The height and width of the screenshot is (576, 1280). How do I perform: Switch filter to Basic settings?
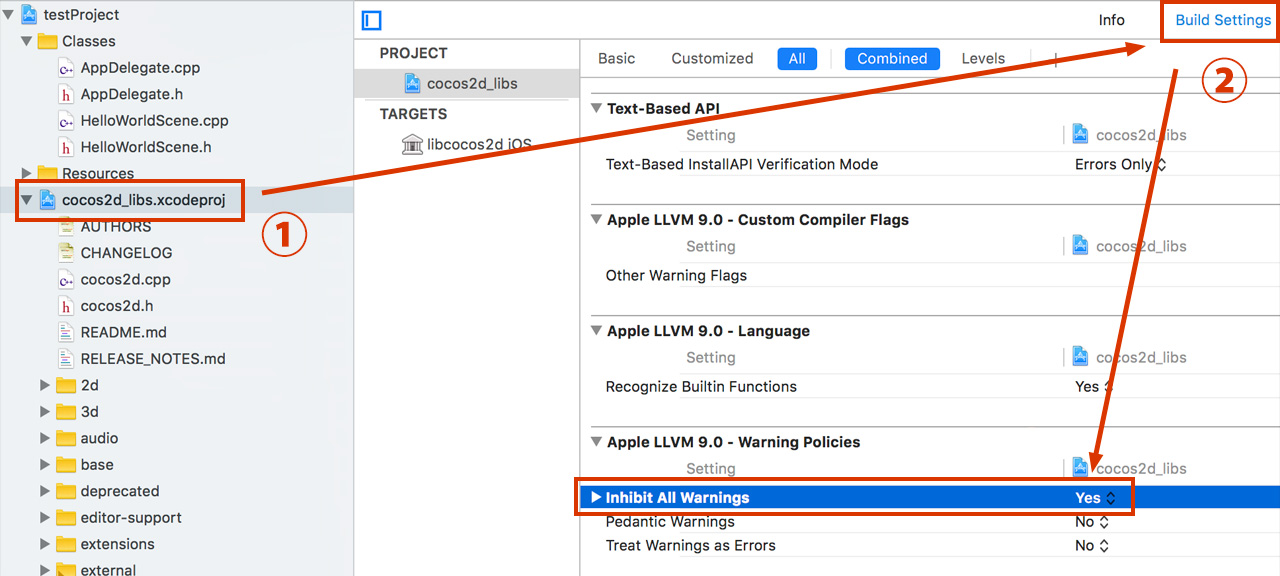(x=616, y=59)
